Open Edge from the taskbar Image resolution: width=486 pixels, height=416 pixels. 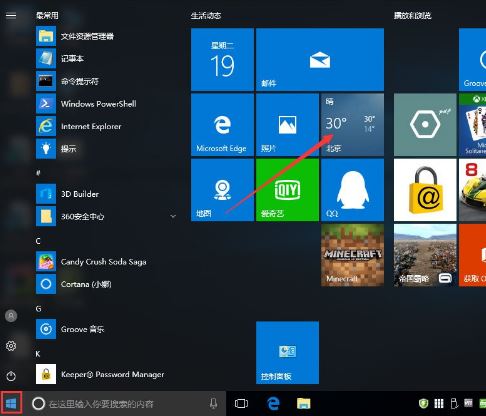pos(273,404)
